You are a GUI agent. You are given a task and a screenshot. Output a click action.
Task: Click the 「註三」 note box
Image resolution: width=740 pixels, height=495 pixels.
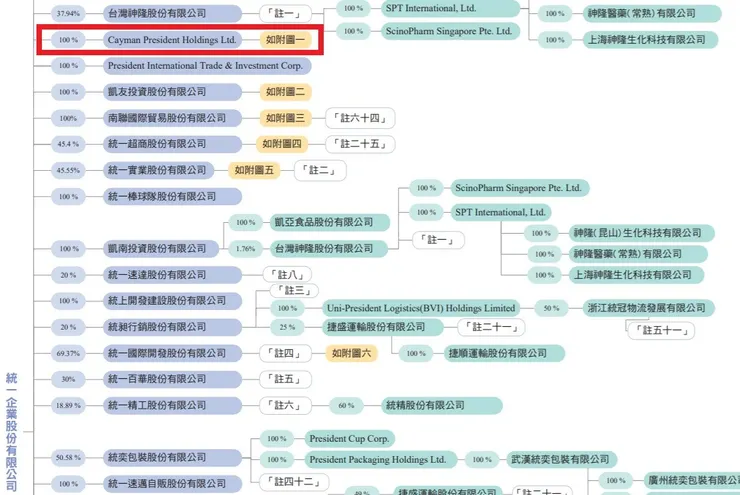pos(294,290)
